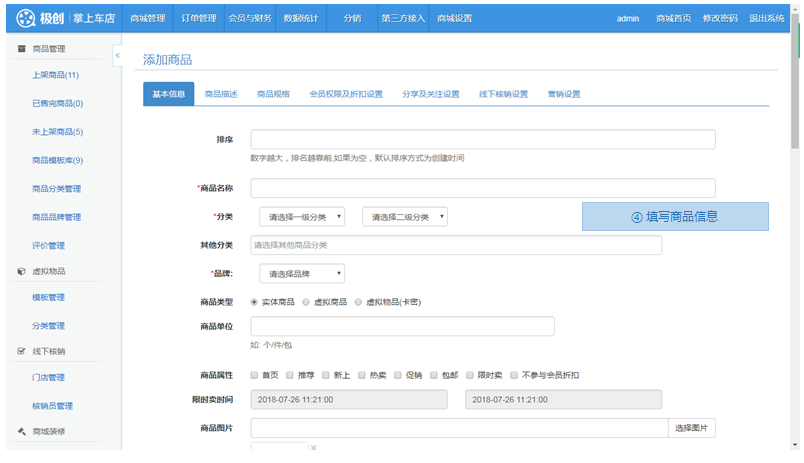Tick the 不参与会员折扣 checkbox

514,375
